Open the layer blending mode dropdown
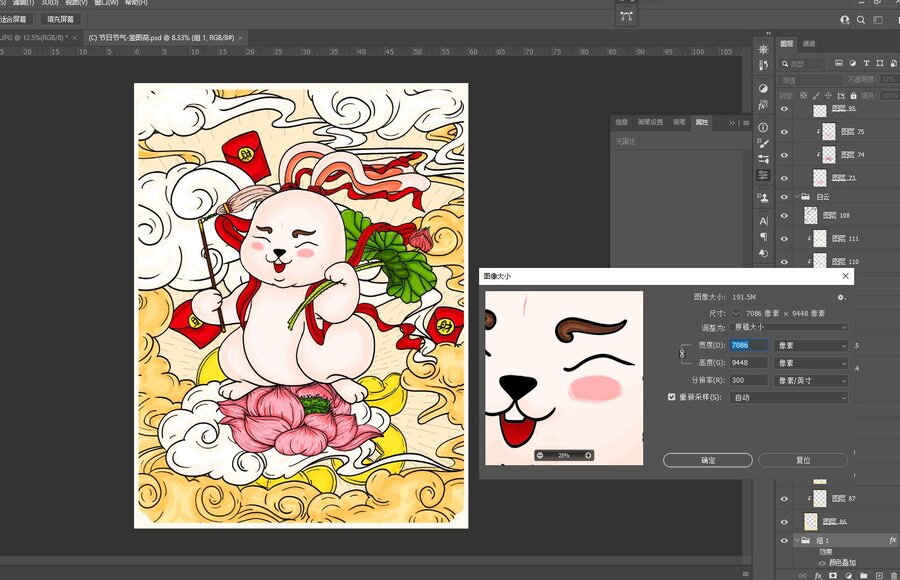 tap(811, 80)
